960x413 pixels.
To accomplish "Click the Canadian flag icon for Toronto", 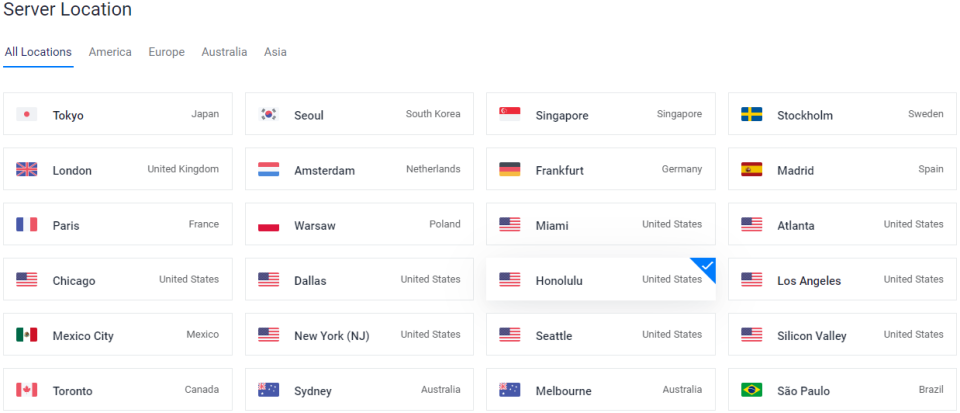I will (26, 389).
